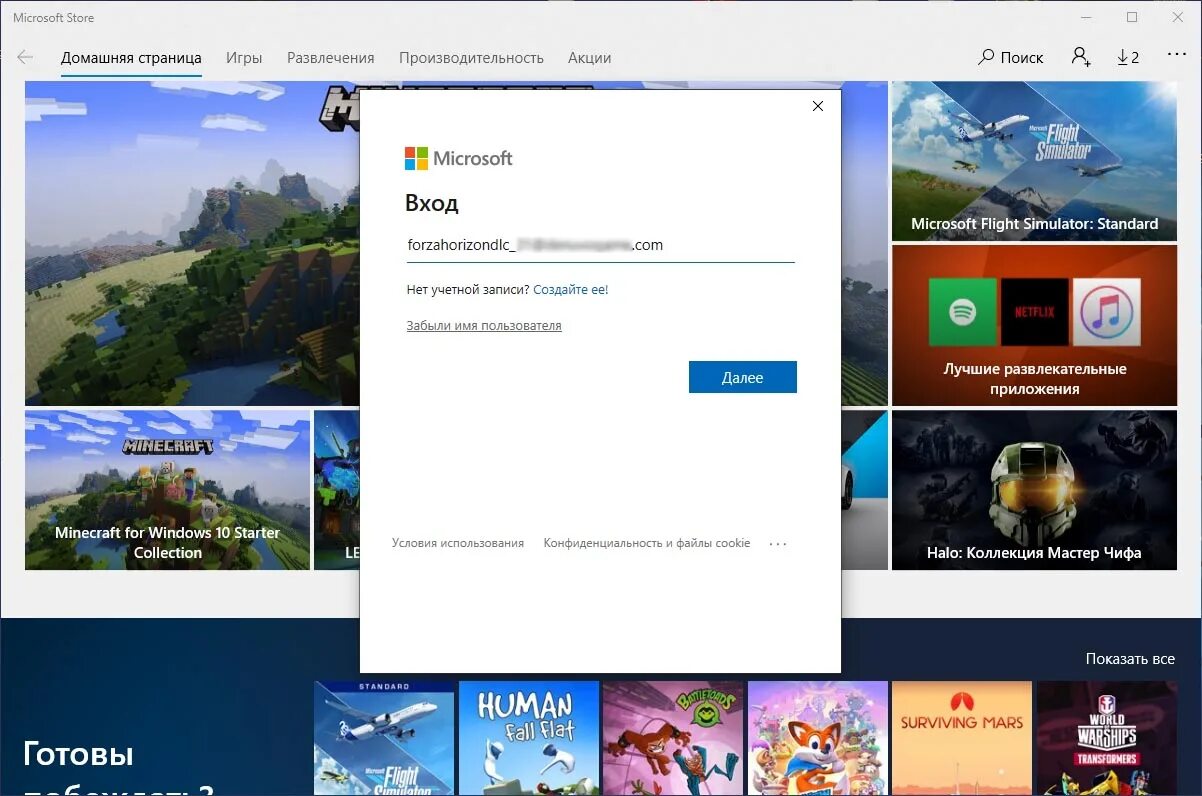Open the three-dot menu in Store toolbar
Image resolution: width=1202 pixels, height=796 pixels.
coord(1176,55)
